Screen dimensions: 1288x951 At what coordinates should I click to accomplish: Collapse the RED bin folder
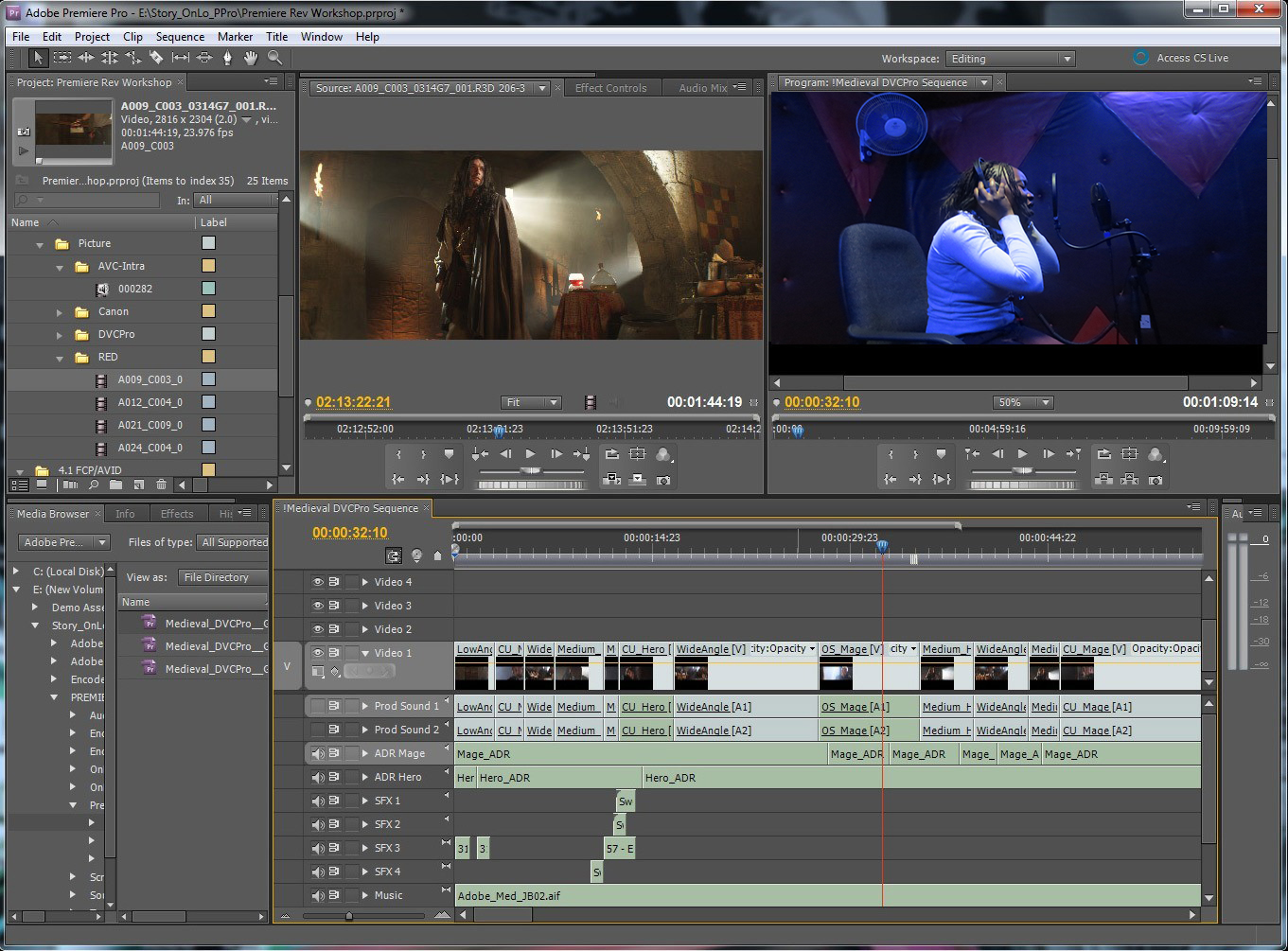click(x=60, y=358)
